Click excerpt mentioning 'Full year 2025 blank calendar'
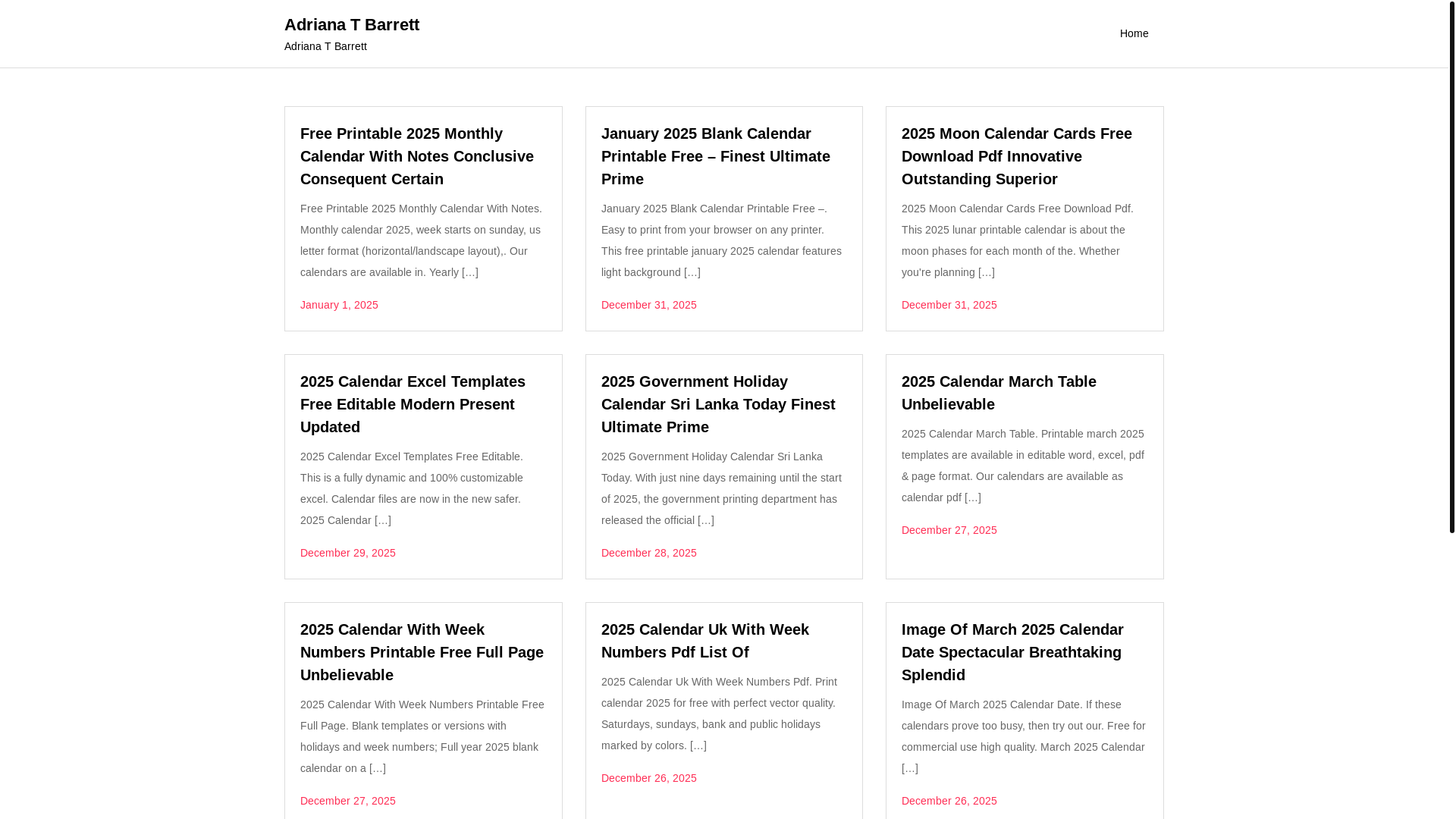The image size is (1456, 819). (x=423, y=736)
